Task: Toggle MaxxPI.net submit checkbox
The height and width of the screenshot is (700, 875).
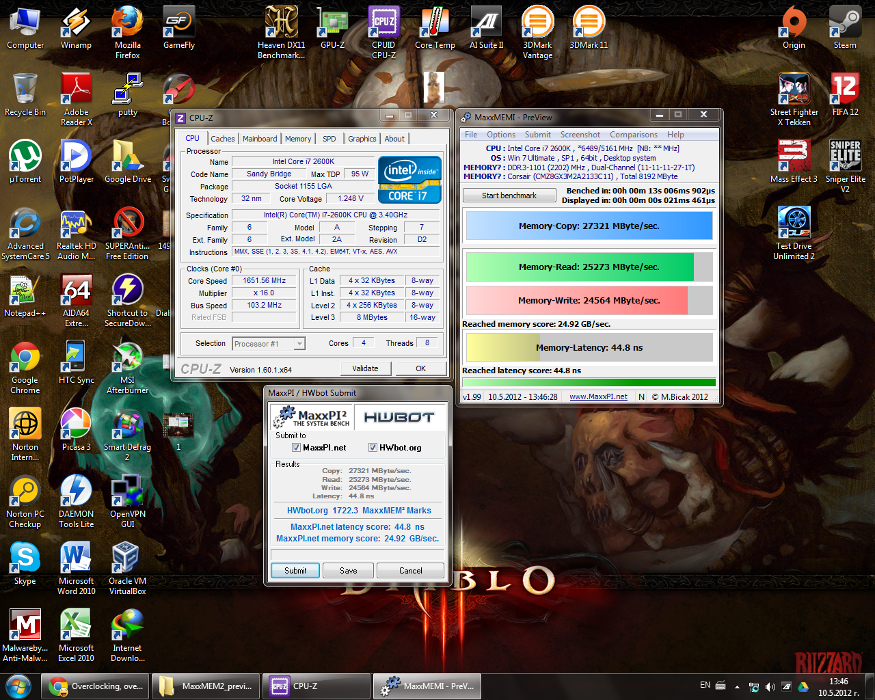Action: pyautogui.click(x=296, y=448)
